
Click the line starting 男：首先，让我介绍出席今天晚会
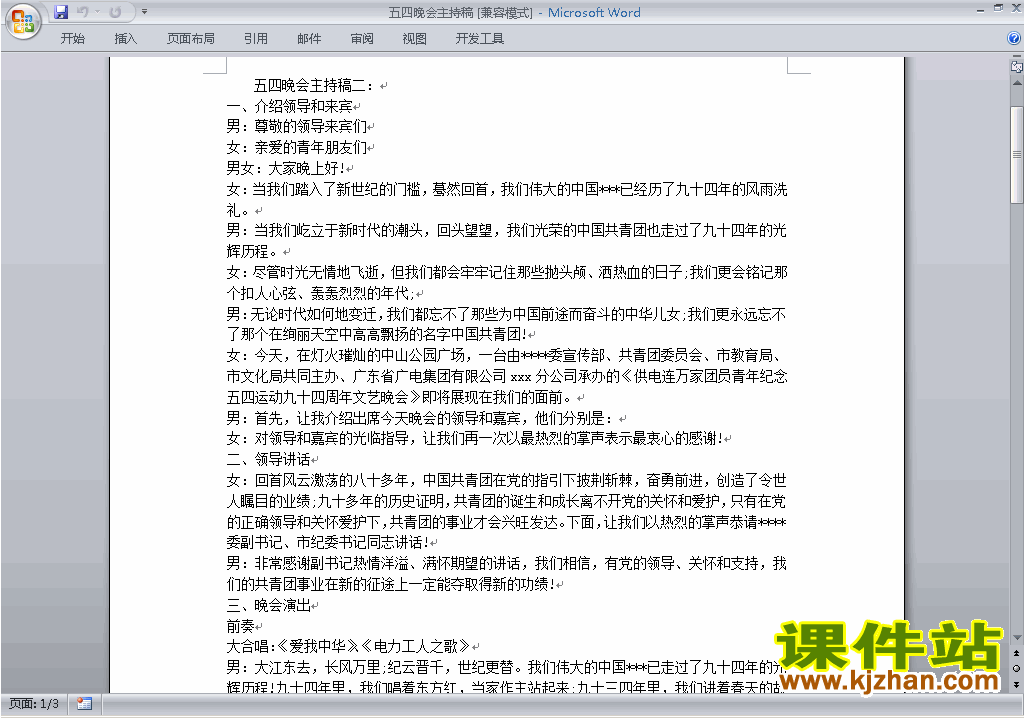pyautogui.click(x=420, y=418)
